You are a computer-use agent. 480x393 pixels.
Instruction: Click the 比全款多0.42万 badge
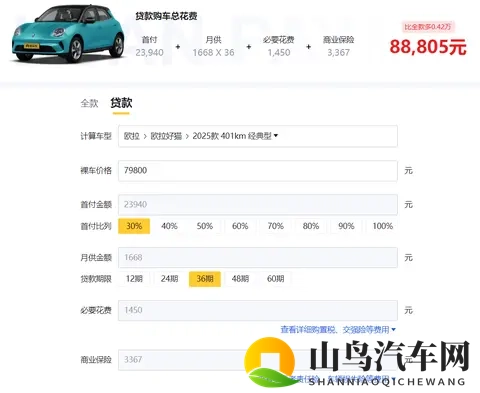pyautogui.click(x=428, y=27)
